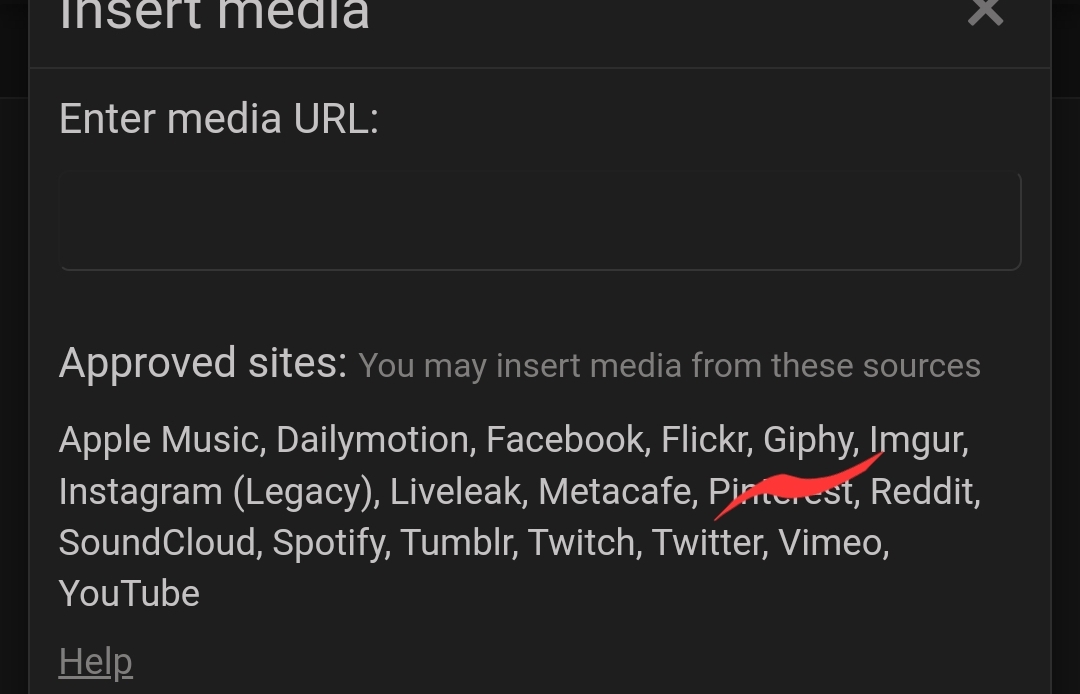Select Liveleak in approved sites
This screenshot has width=1080, height=694.
455,492
